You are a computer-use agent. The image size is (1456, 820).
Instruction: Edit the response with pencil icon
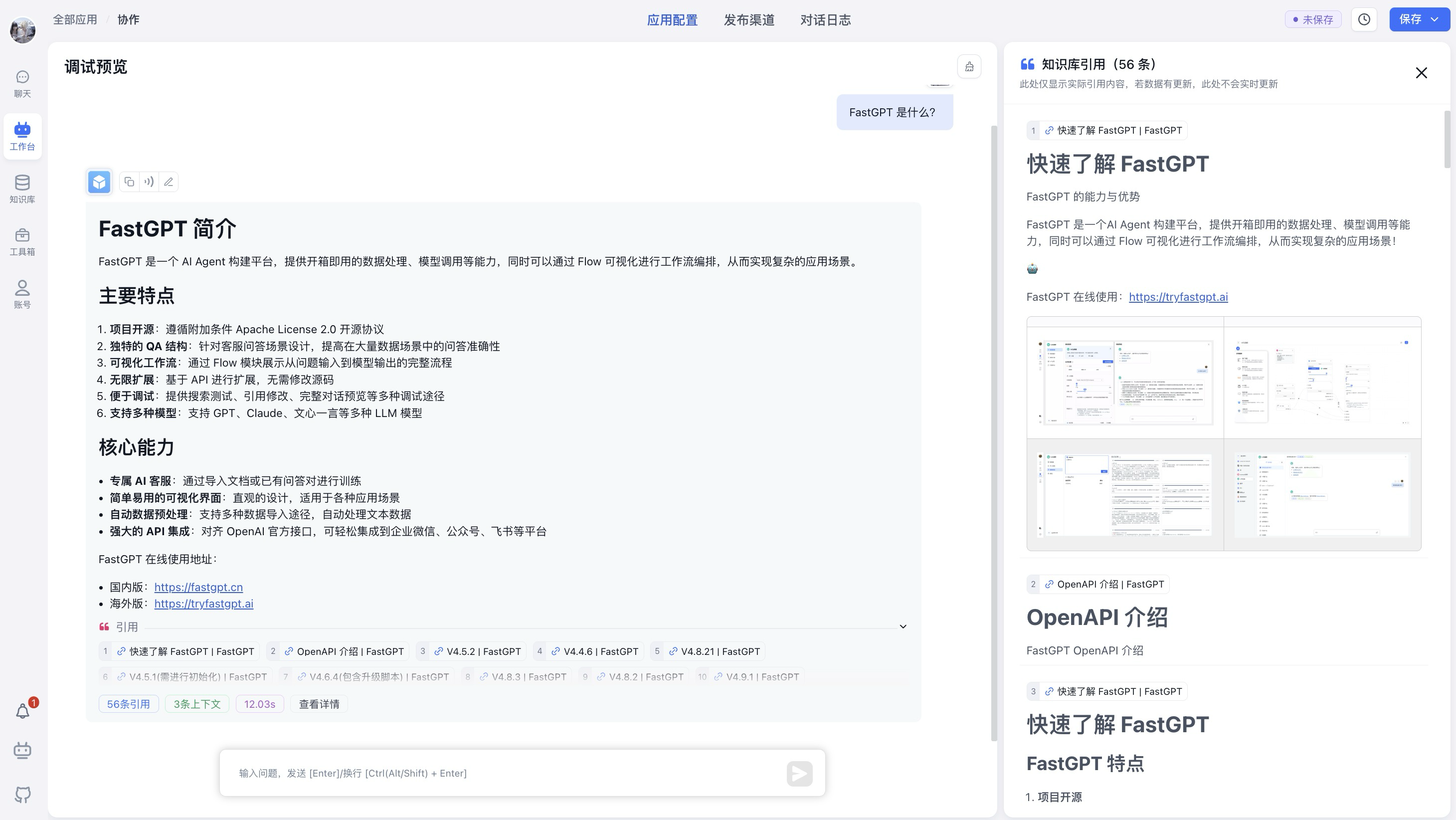[x=169, y=182]
